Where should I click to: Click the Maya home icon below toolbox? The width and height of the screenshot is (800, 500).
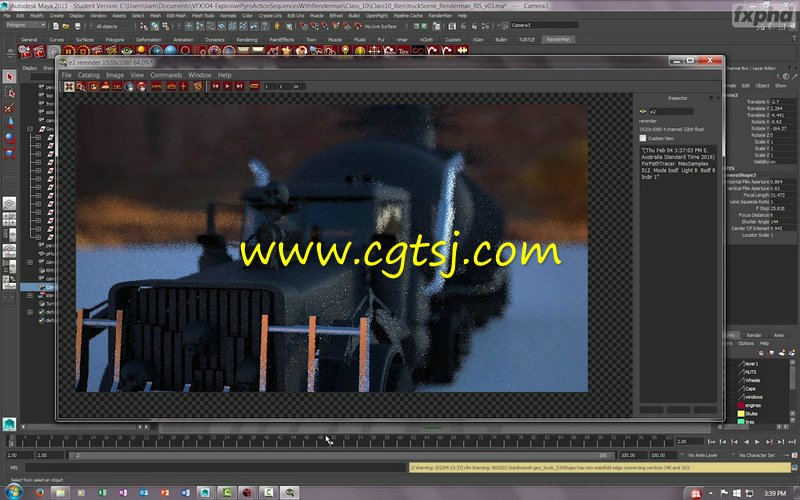click(9, 423)
